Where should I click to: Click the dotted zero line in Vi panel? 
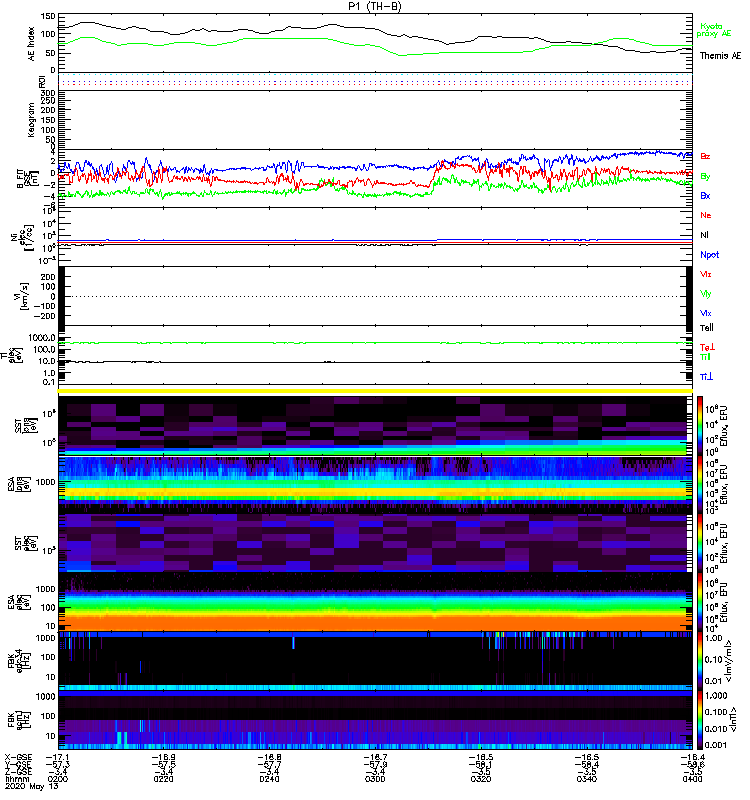pyautogui.click(x=375, y=296)
